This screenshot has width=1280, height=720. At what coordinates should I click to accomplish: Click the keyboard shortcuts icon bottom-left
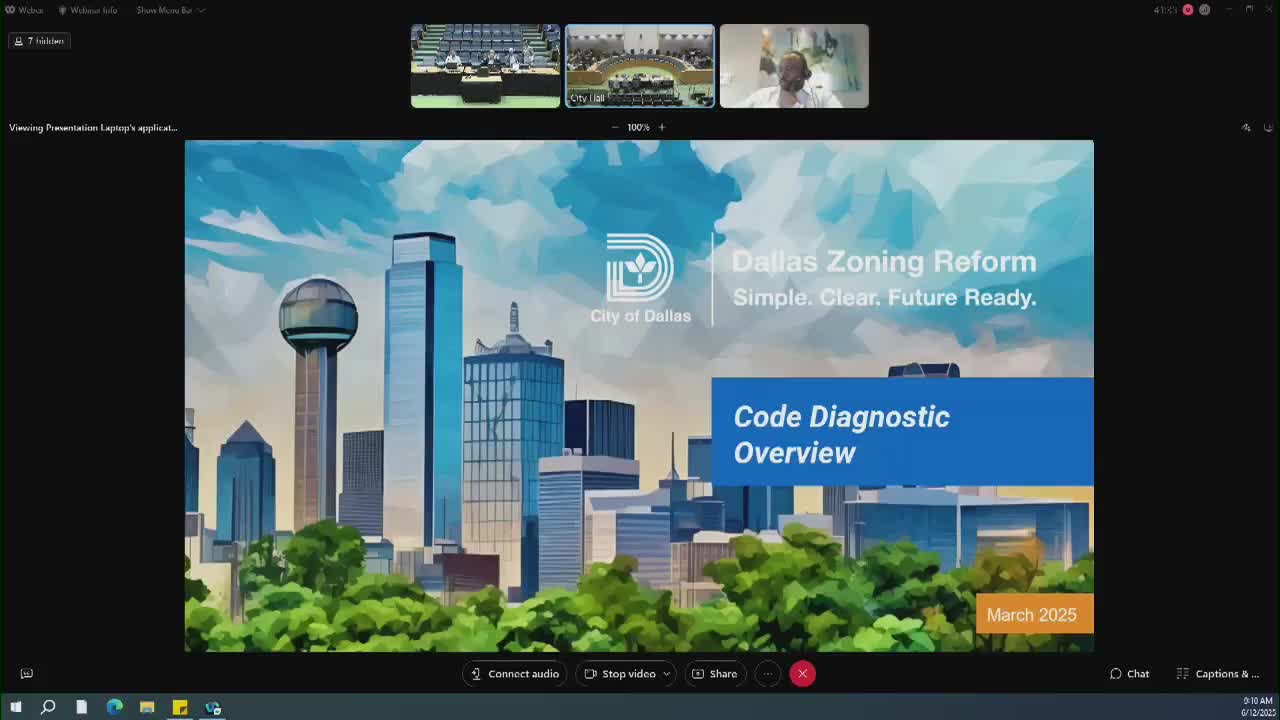[27, 674]
